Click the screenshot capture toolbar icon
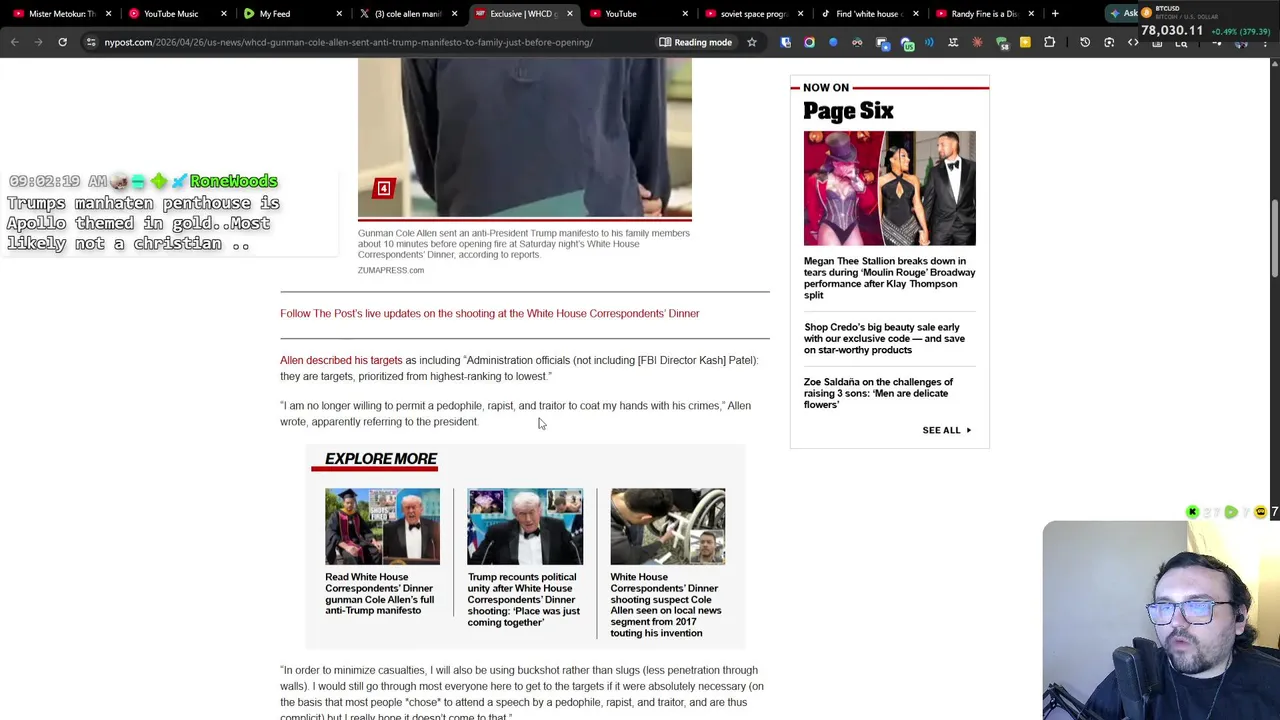Screen dimensions: 1280x720 [1109, 42]
